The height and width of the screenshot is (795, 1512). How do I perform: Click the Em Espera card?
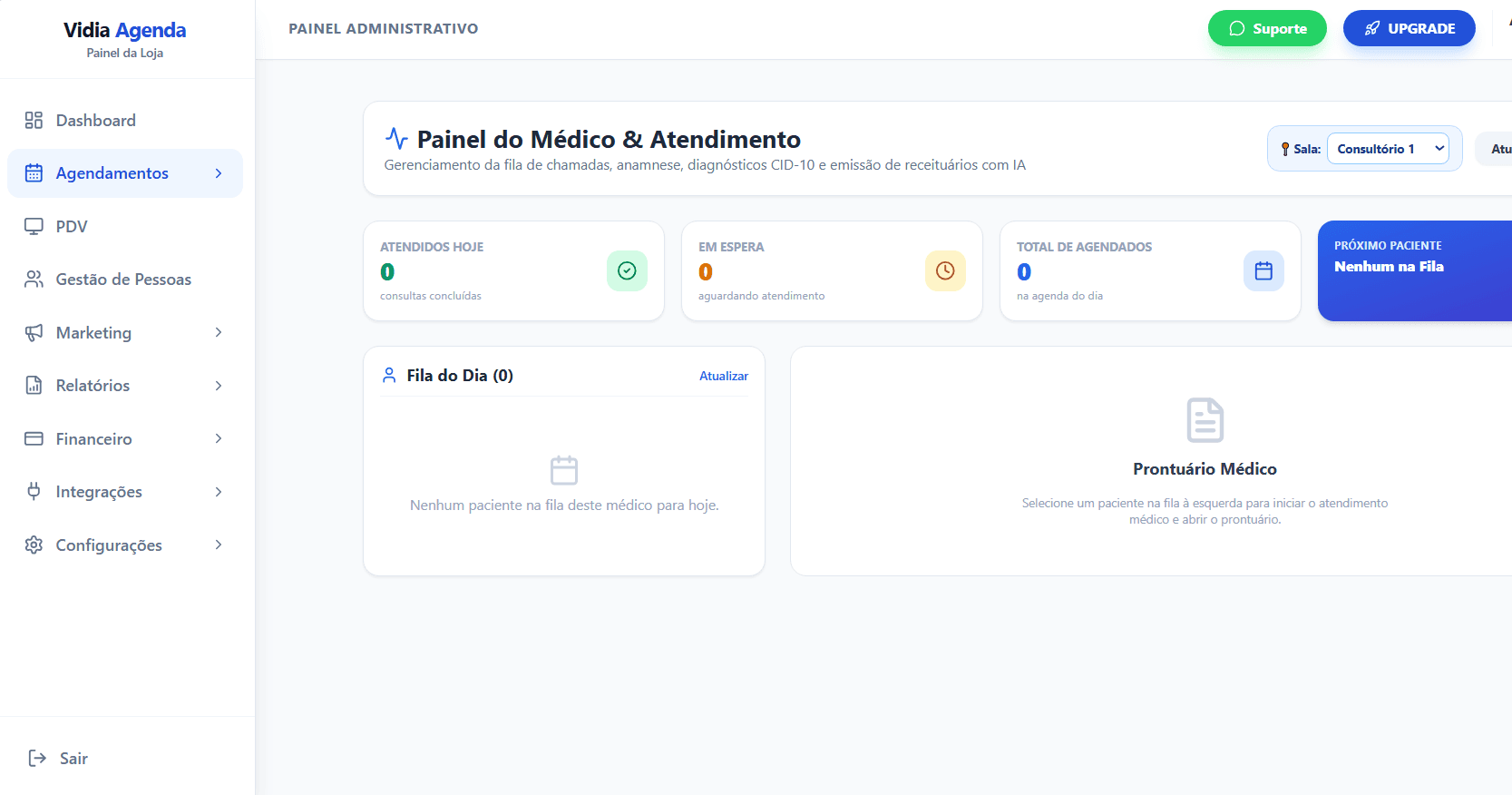(x=832, y=270)
